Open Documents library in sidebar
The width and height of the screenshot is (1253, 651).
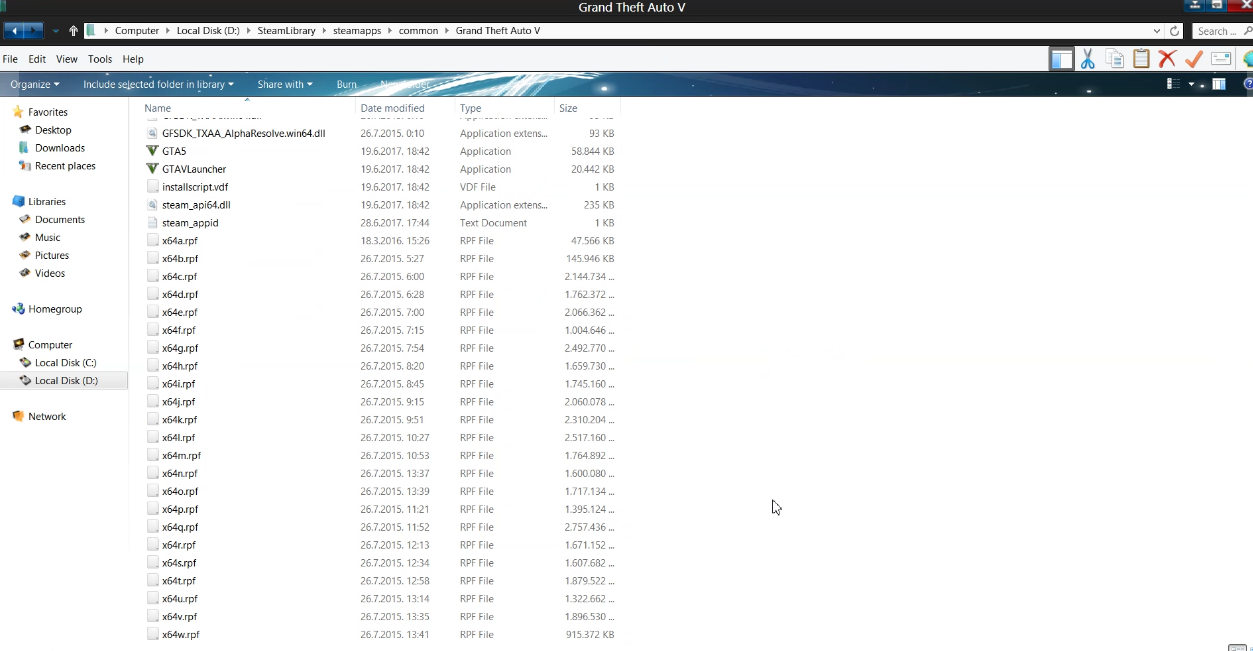[60, 219]
